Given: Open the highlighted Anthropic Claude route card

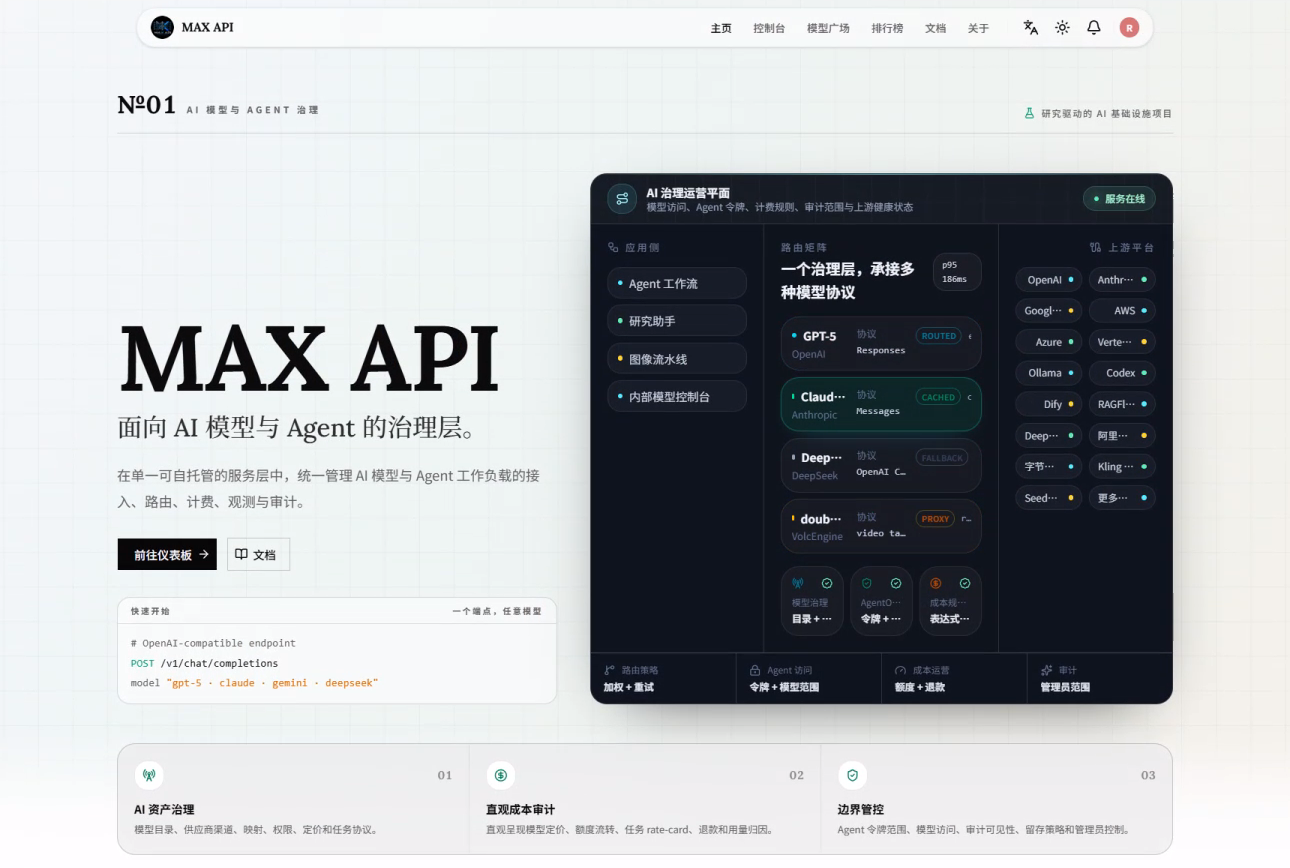Looking at the screenshot, I should 881,404.
